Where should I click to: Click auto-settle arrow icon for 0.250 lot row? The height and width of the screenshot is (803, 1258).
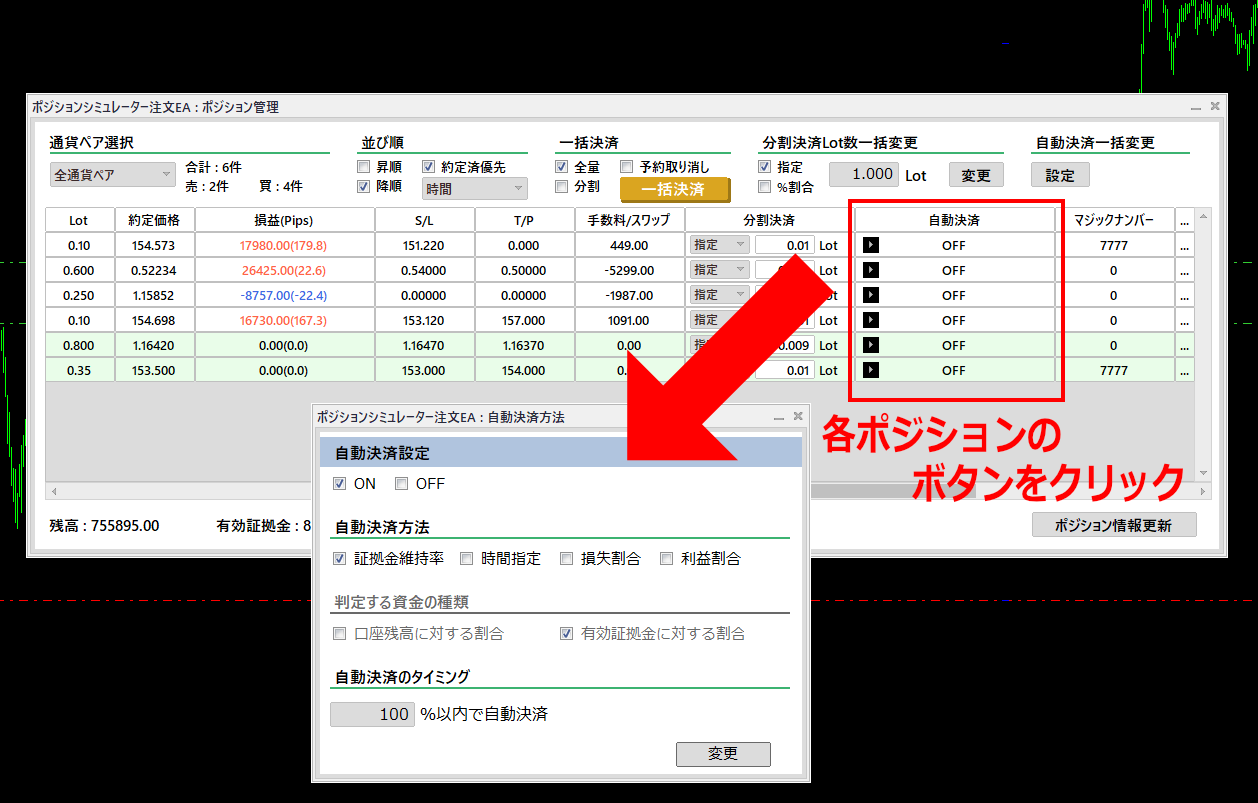tap(870, 295)
